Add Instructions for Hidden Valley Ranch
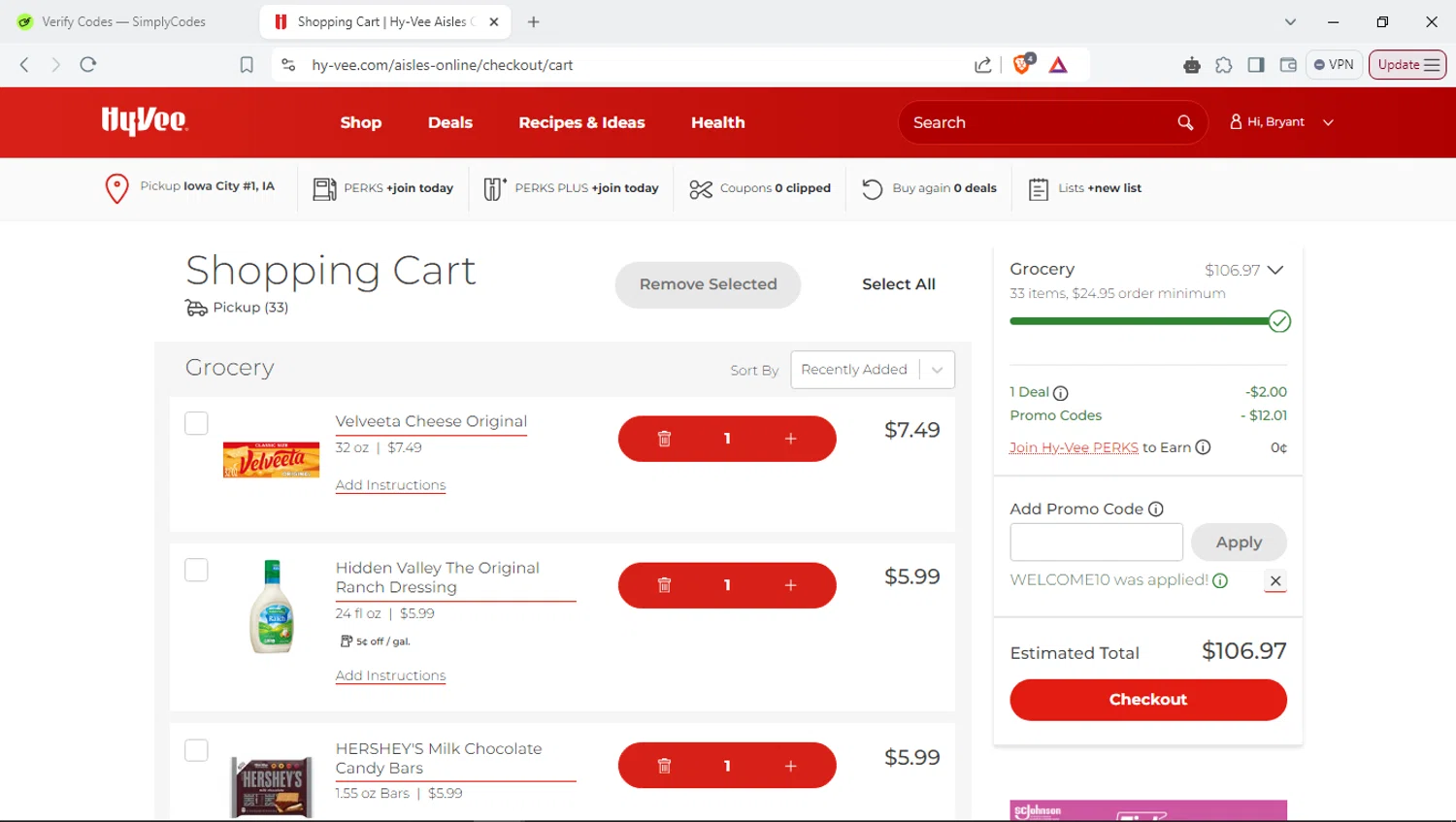Screen dimensions: 1456x822 point(390,675)
